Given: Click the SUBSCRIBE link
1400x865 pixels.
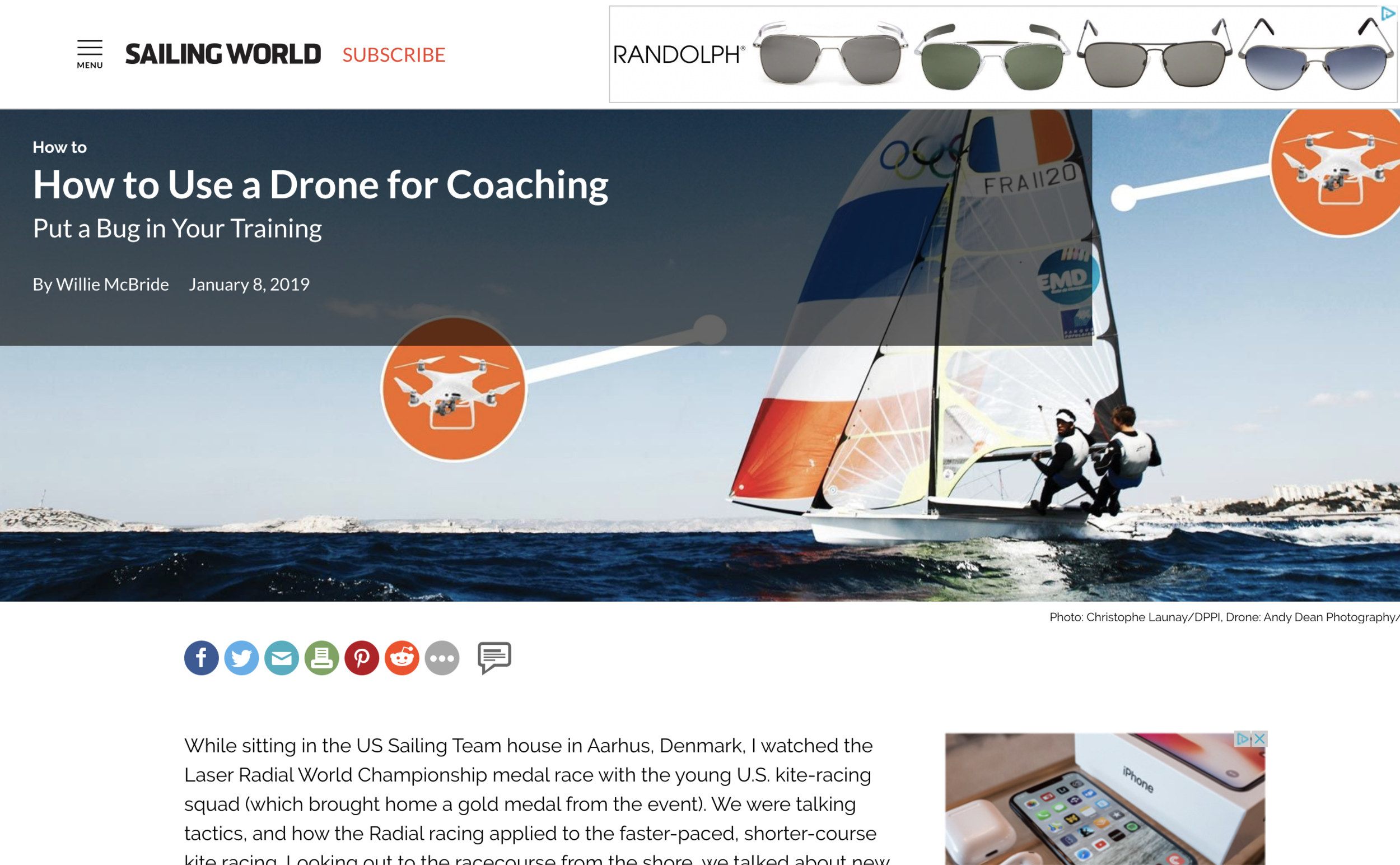Looking at the screenshot, I should (x=394, y=55).
